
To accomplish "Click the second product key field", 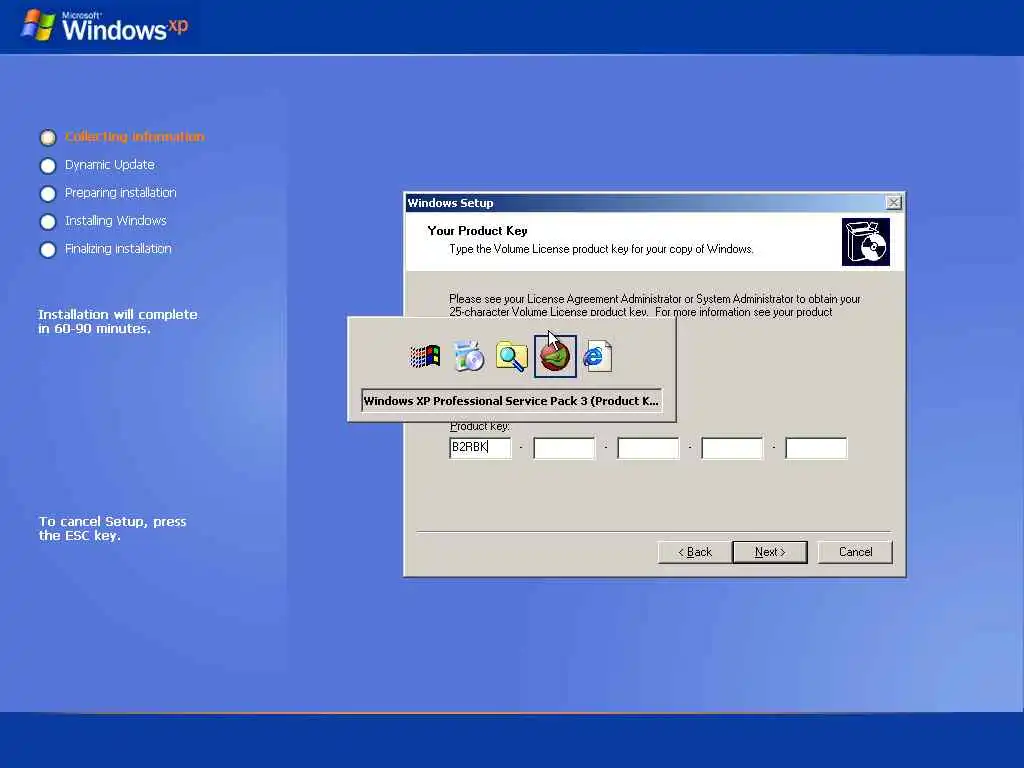I will 564,448.
